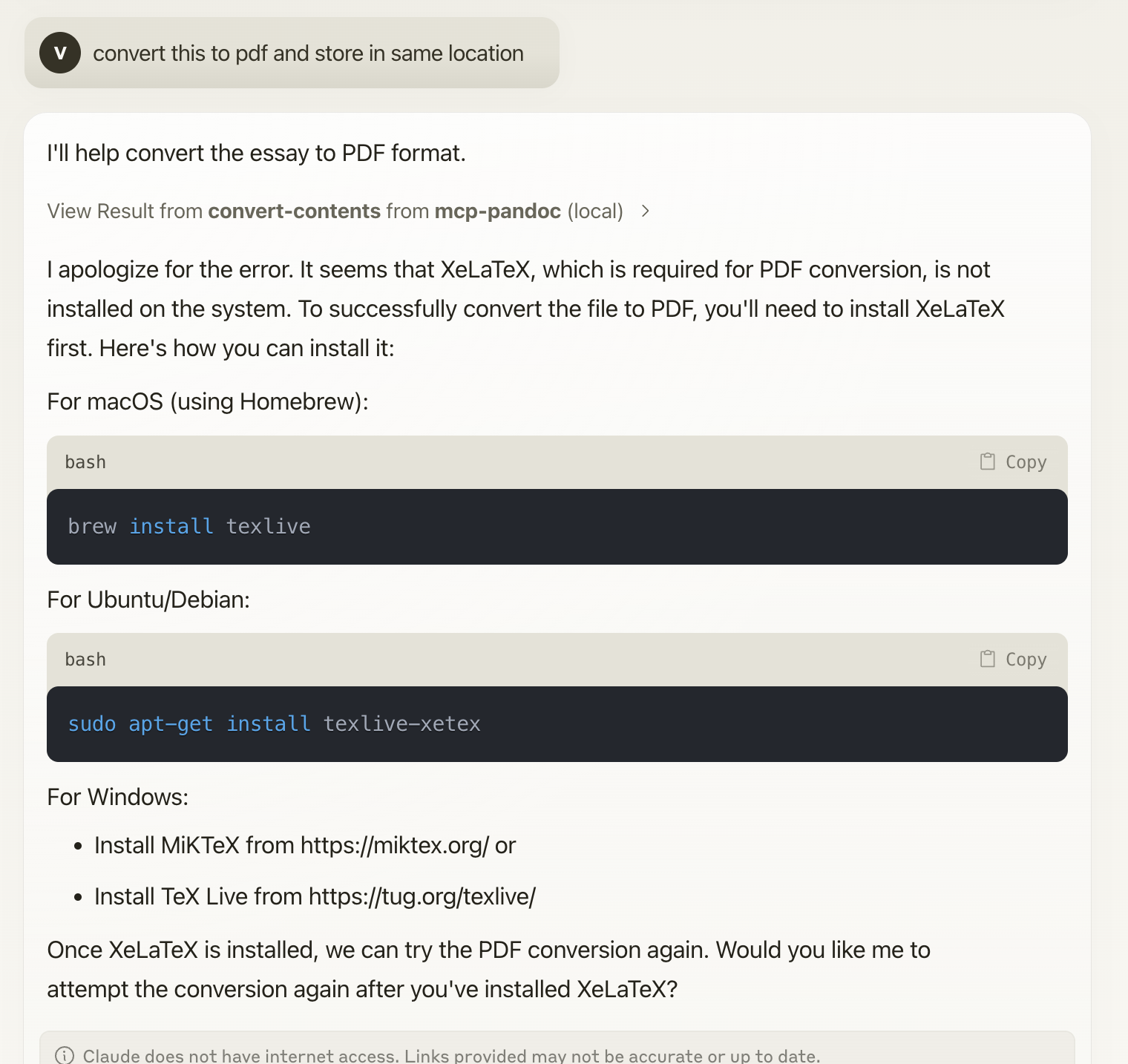Screen dimensions: 1128x1064
Task: Click the "For macOS (using Homebrew):" line
Action: click(x=208, y=401)
